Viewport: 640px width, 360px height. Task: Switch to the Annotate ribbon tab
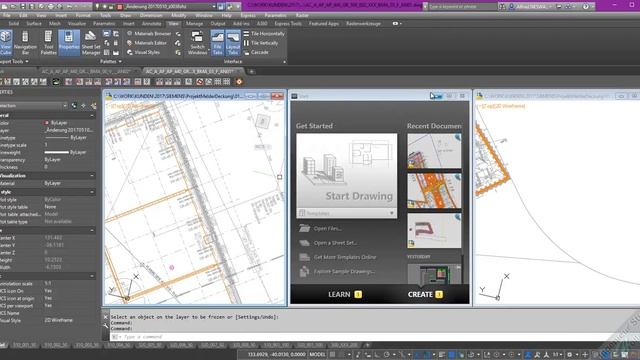click(x=151, y=24)
